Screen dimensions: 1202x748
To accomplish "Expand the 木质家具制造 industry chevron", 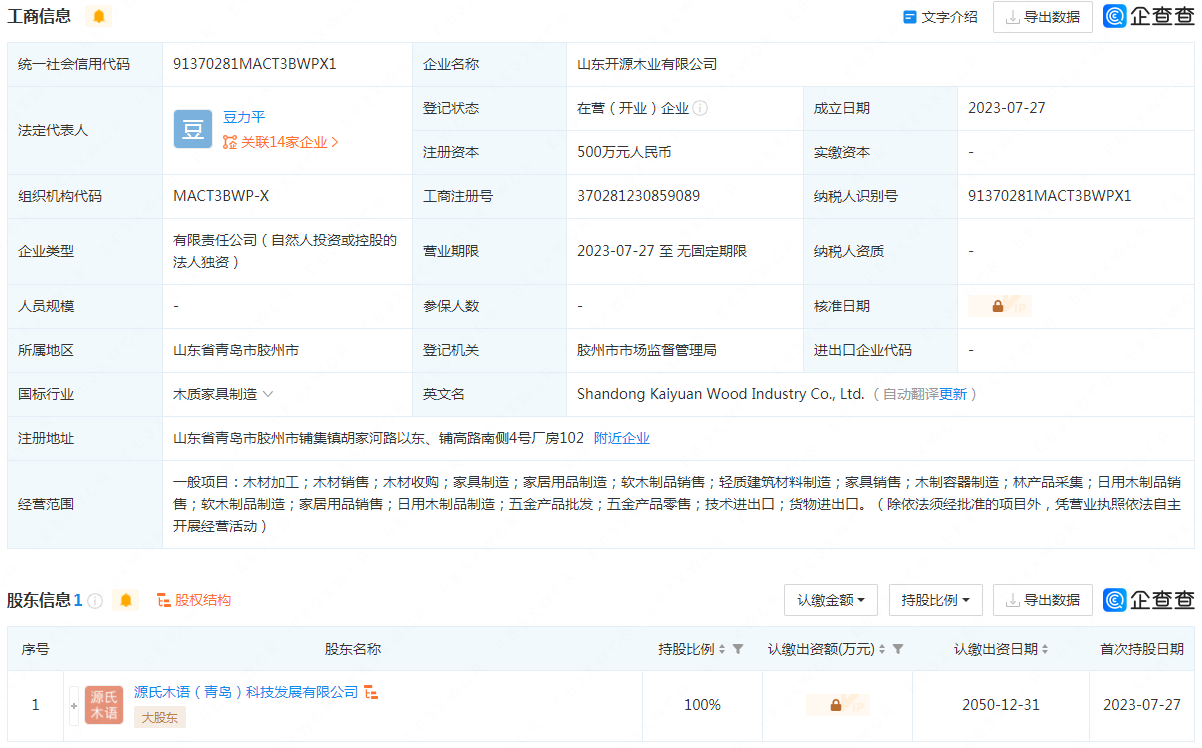I will point(268,394).
